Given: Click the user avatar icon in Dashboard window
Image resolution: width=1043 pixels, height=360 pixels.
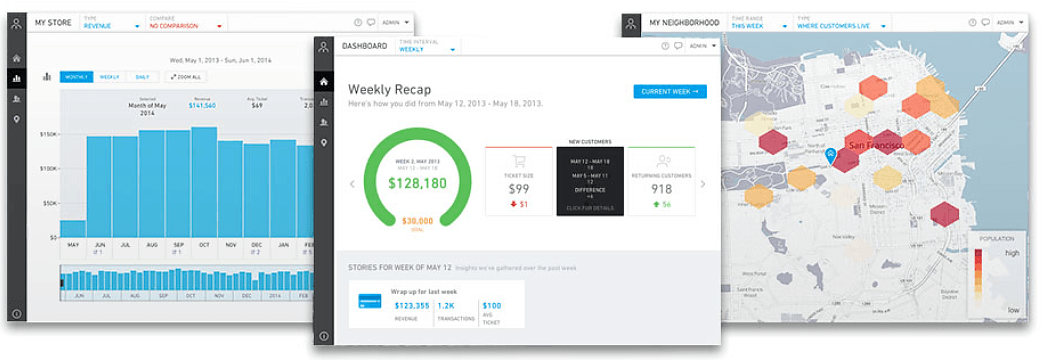Looking at the screenshot, I should 323,47.
